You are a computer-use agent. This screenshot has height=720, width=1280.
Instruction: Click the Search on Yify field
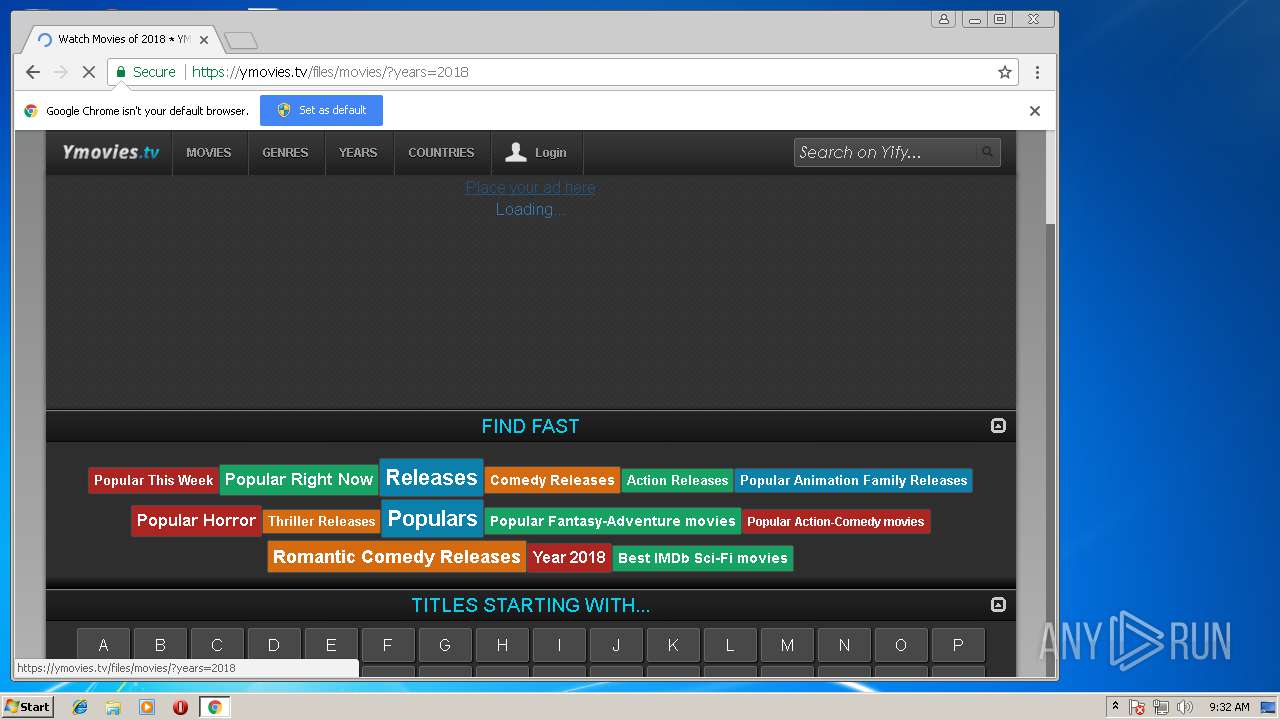pyautogui.click(x=884, y=152)
